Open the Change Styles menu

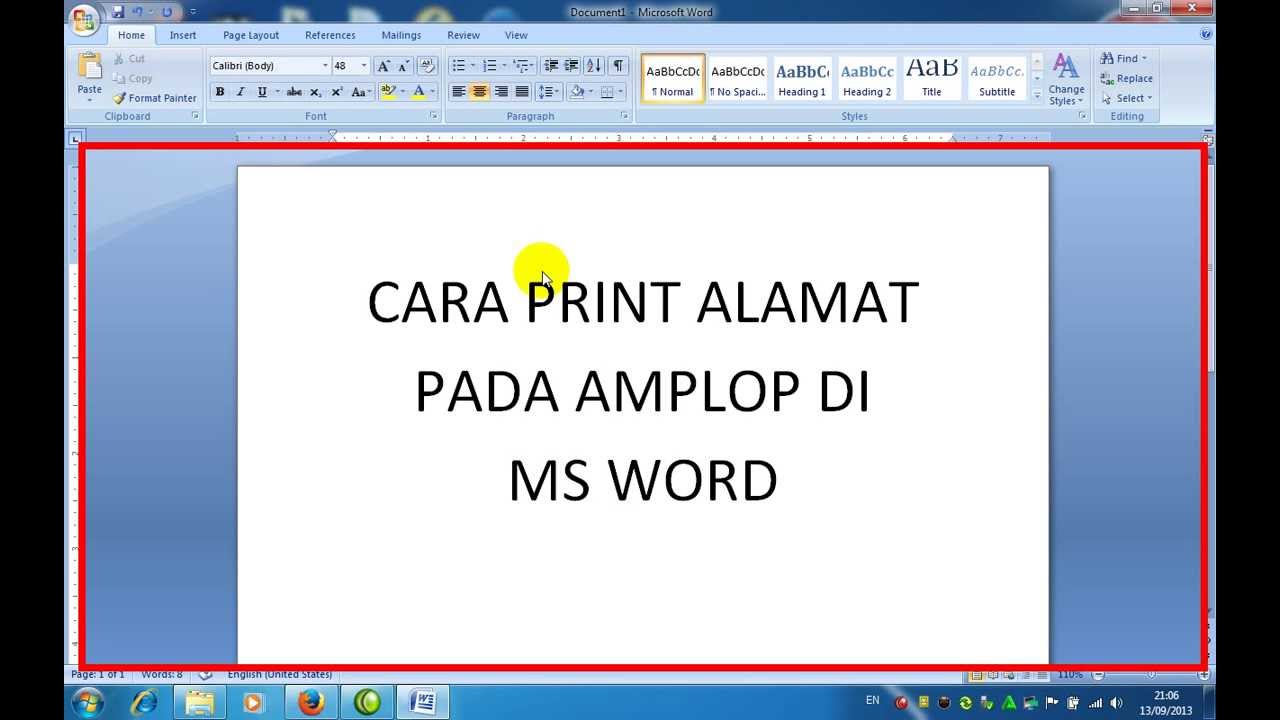[x=1066, y=80]
